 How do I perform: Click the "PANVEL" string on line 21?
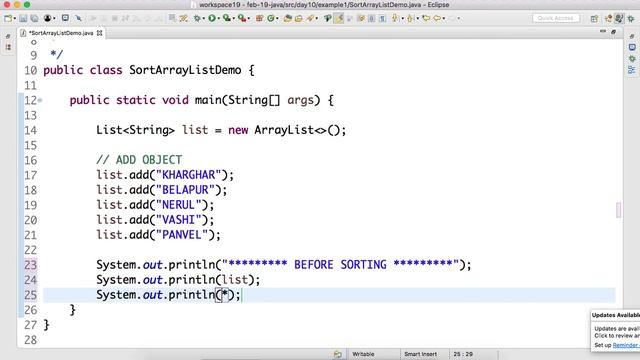coord(182,235)
